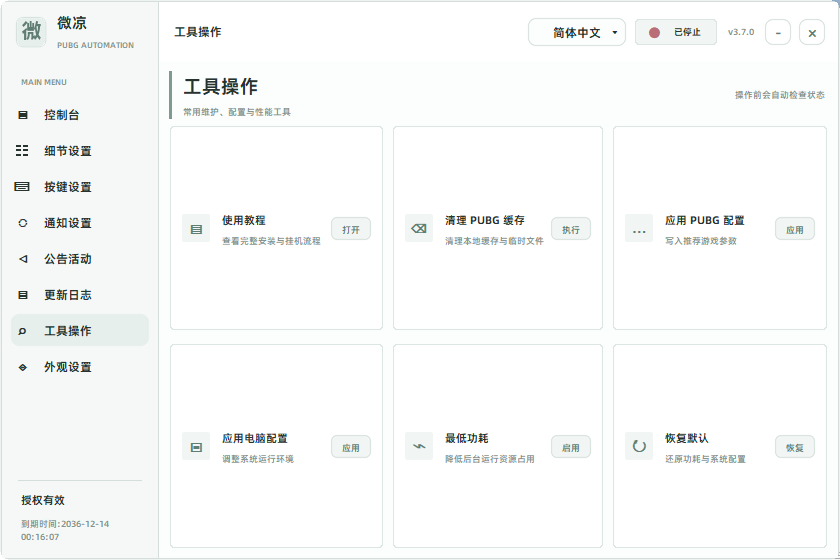The width and height of the screenshot is (840, 560).
Task: Click the 细节设置 grid icon
Action: pyautogui.click(x=22, y=151)
